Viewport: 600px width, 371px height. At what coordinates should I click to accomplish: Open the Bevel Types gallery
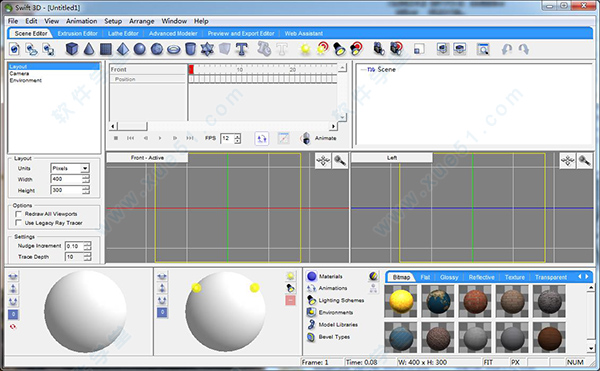[329, 337]
